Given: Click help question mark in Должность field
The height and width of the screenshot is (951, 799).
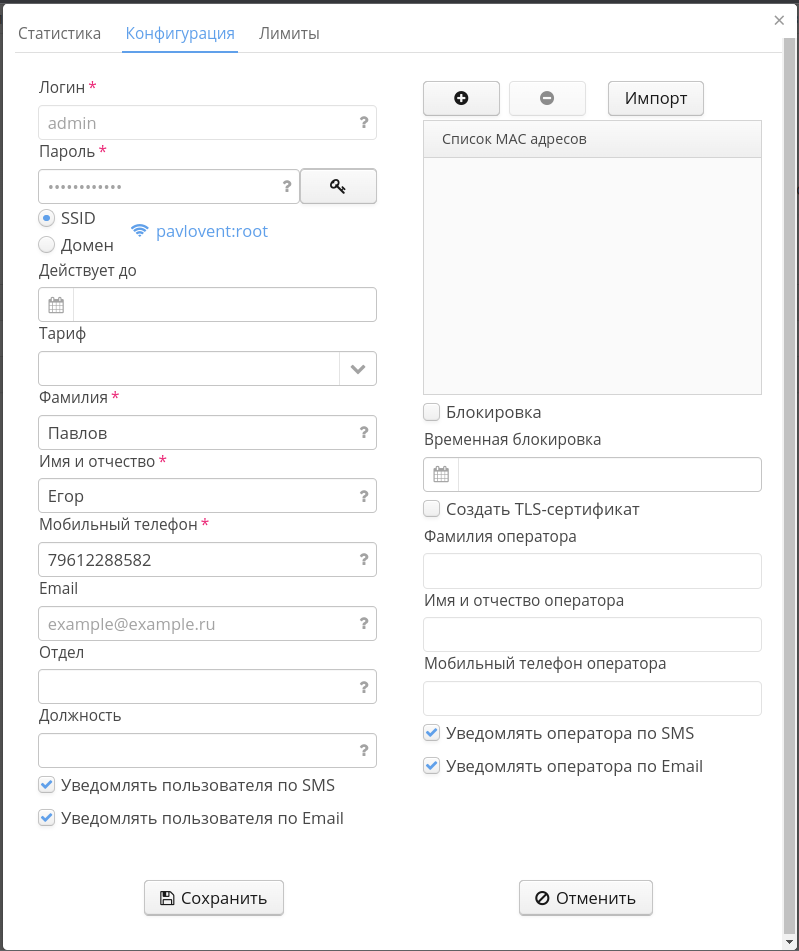Looking at the screenshot, I should (364, 750).
